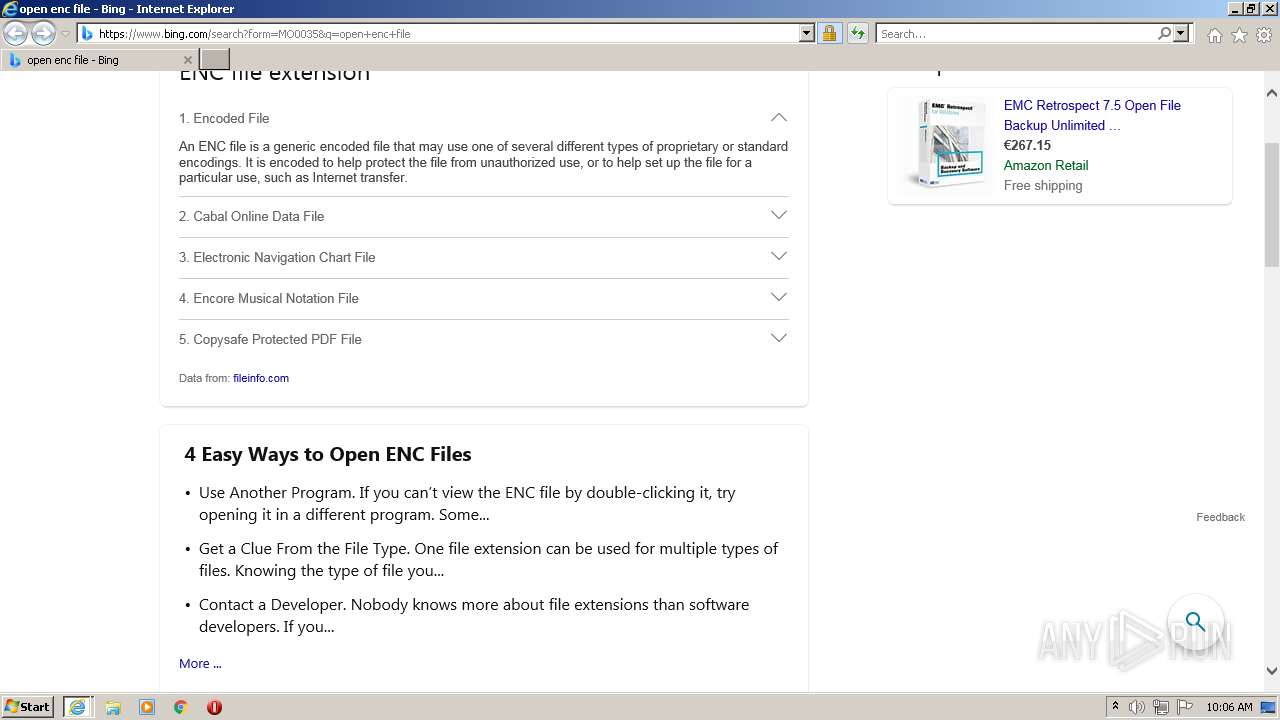1280x720 pixels.
Task: Click the Home icon
Action: pyautogui.click(x=1214, y=35)
